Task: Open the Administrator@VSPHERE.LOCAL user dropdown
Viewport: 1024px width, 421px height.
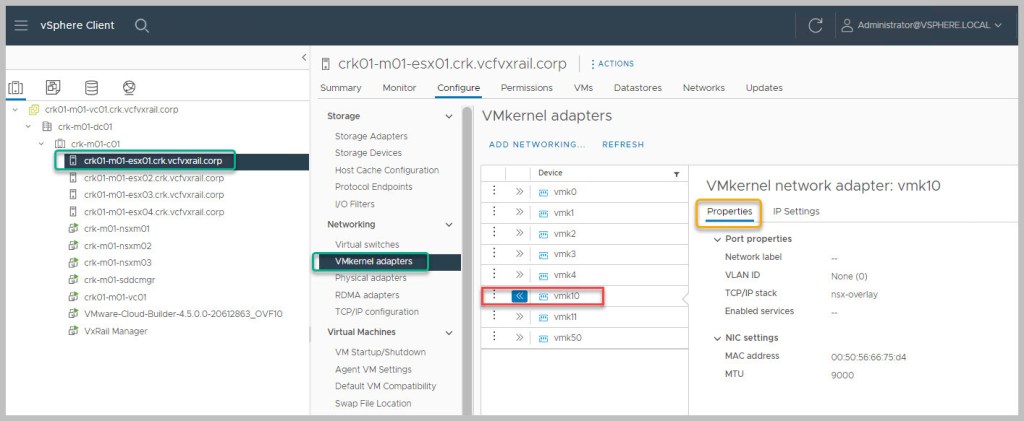Action: point(919,25)
